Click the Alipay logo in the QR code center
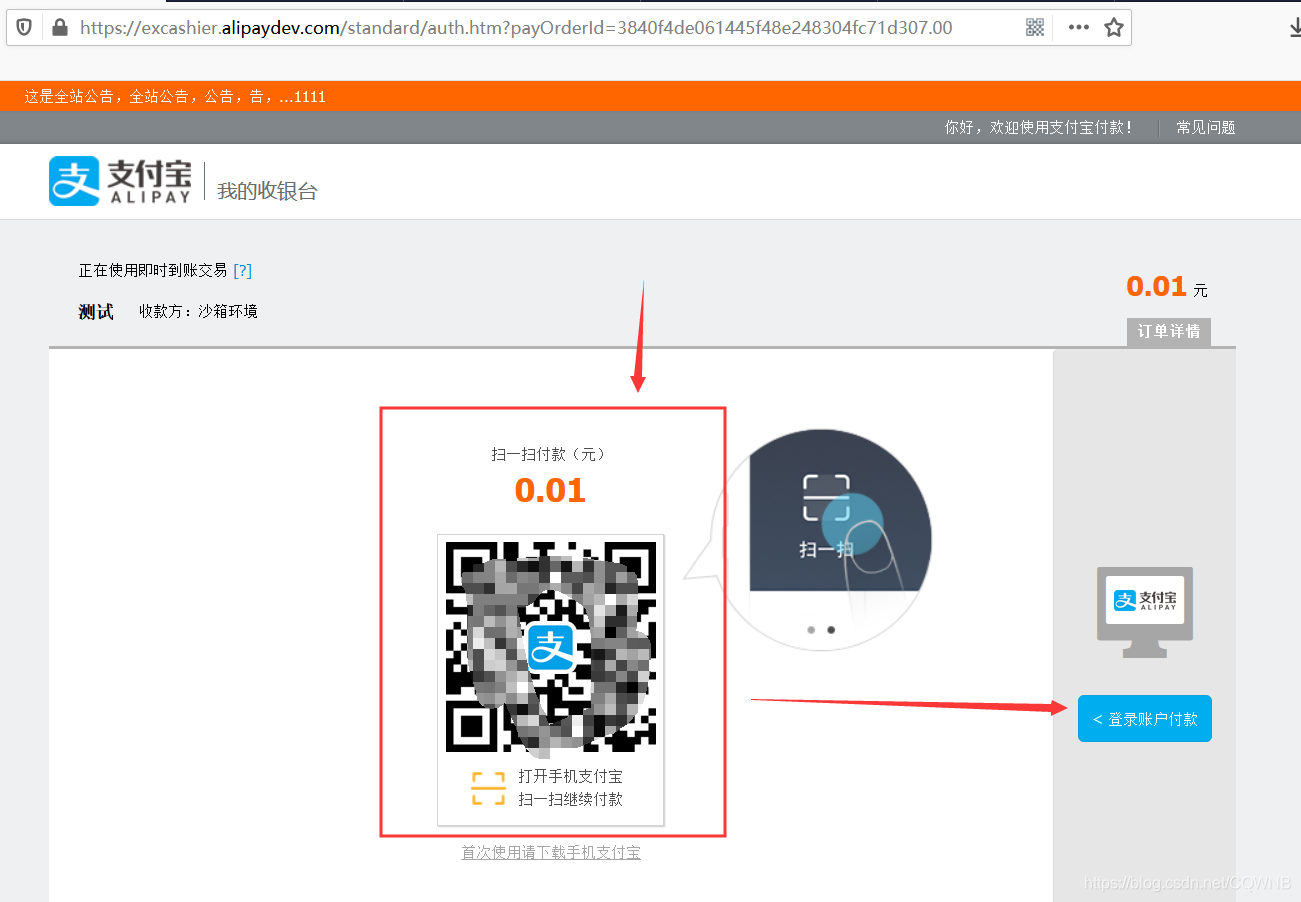1301x902 pixels. click(x=551, y=647)
